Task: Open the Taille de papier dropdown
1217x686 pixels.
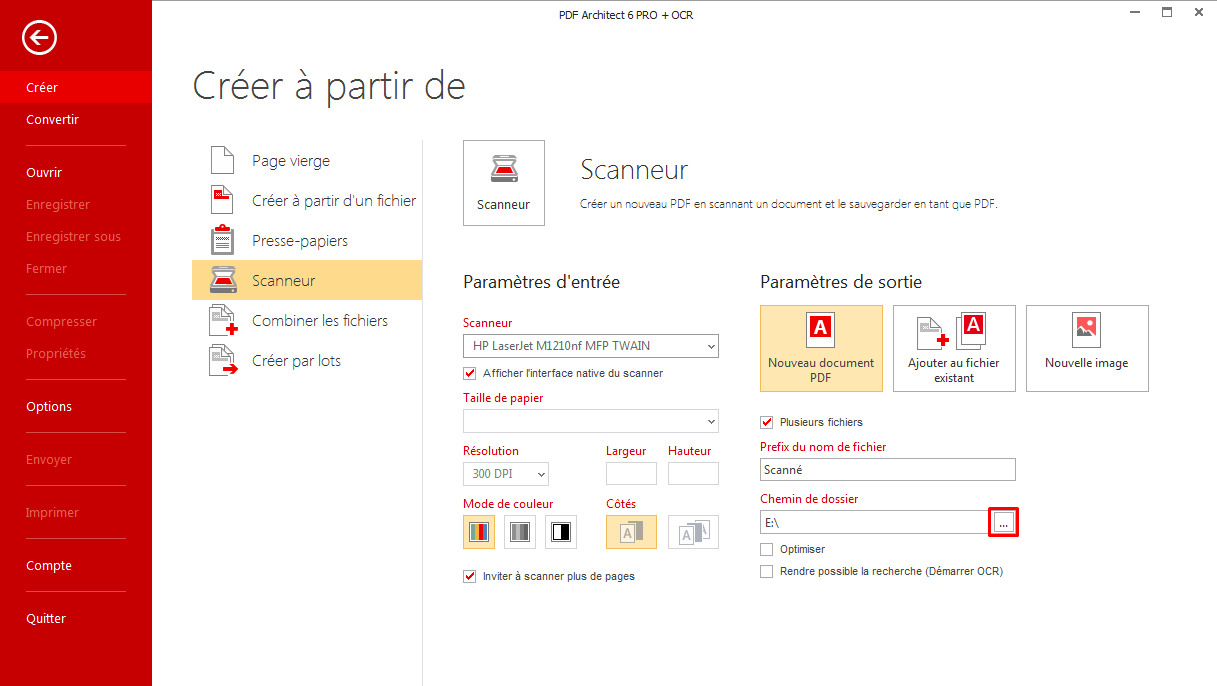Action: 591,420
